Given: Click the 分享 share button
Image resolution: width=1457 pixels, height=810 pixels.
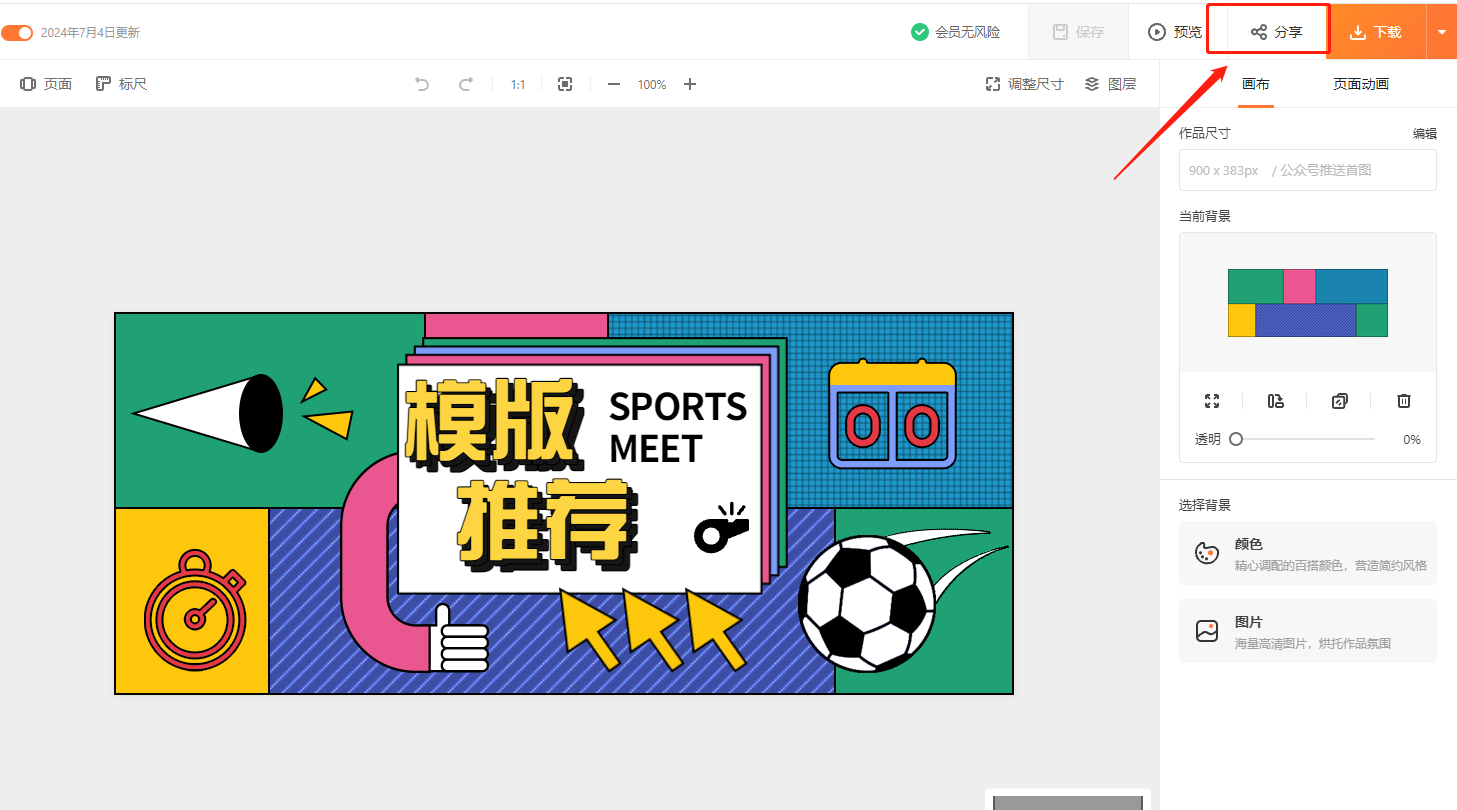Looking at the screenshot, I should [x=1277, y=32].
